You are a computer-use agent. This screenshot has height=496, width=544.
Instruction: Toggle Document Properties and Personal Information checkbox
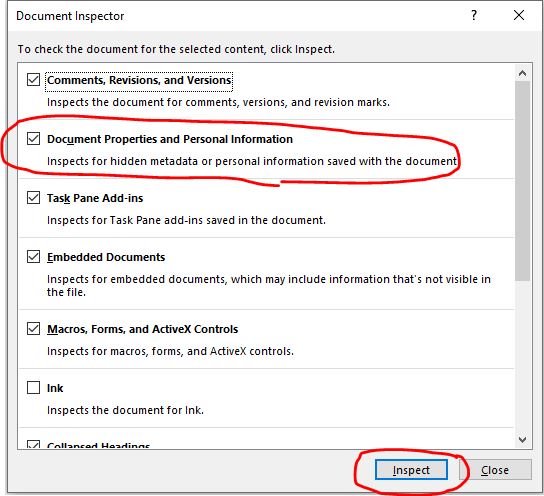[33, 139]
